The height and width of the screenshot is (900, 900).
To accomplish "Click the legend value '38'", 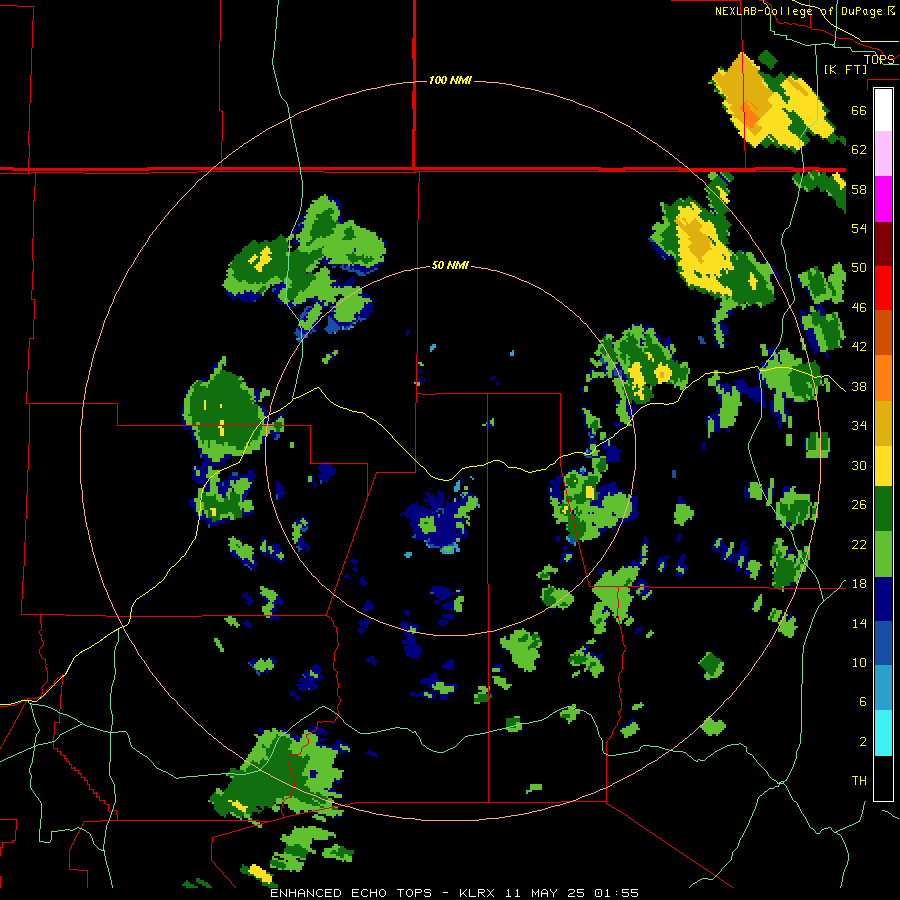I will 859,387.
